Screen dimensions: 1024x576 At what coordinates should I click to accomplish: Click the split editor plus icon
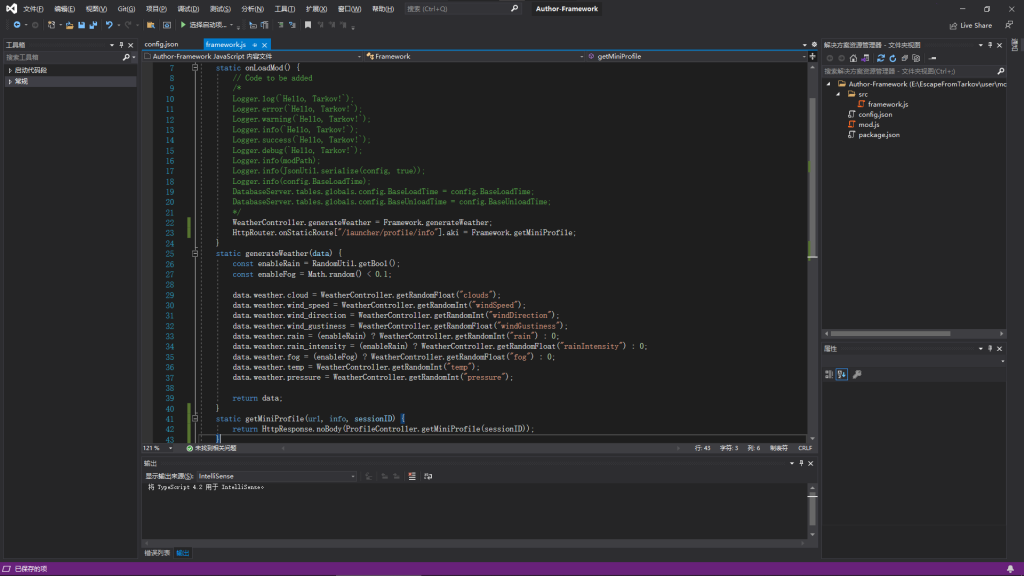click(812, 56)
